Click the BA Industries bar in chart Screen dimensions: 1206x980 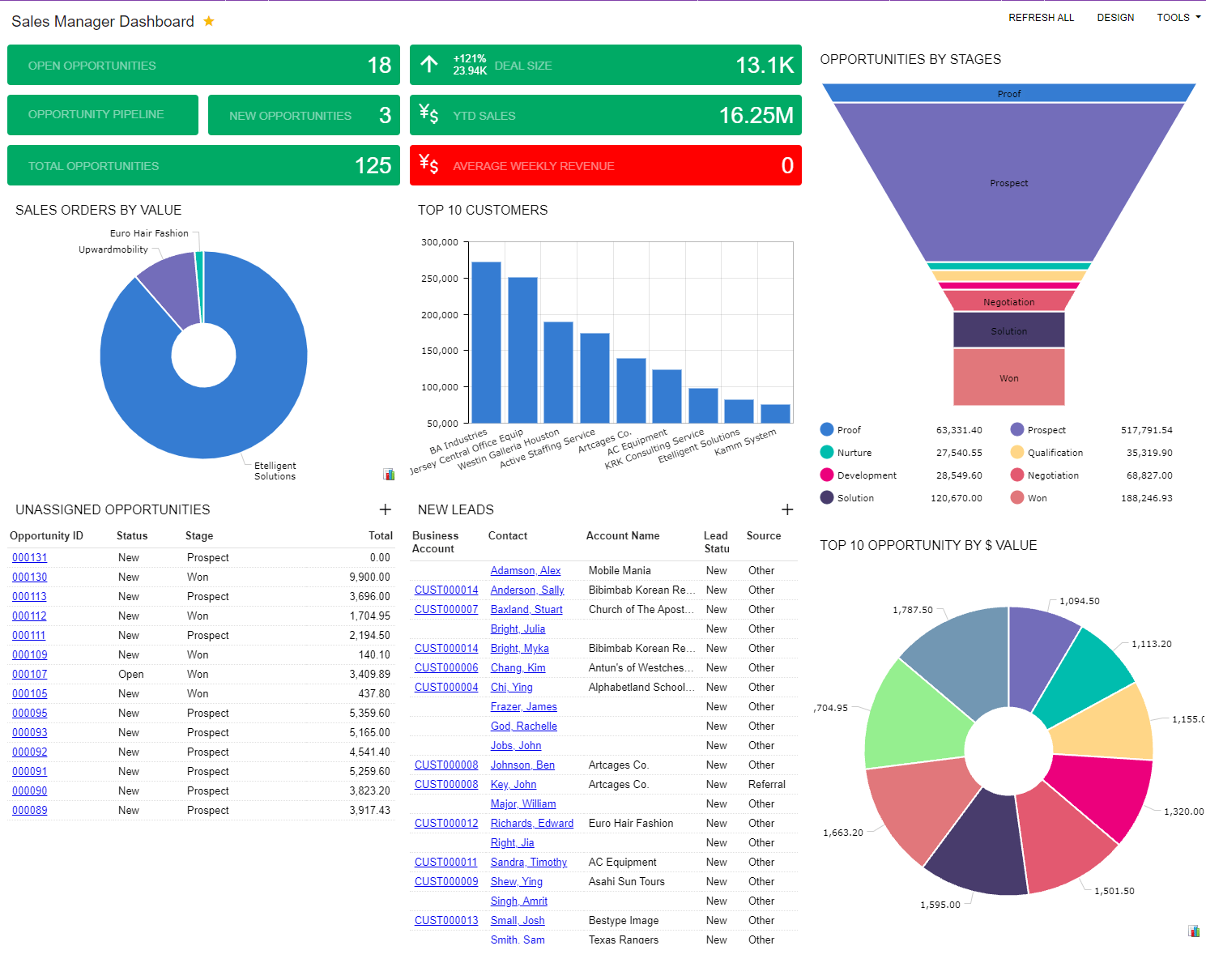tap(486, 342)
